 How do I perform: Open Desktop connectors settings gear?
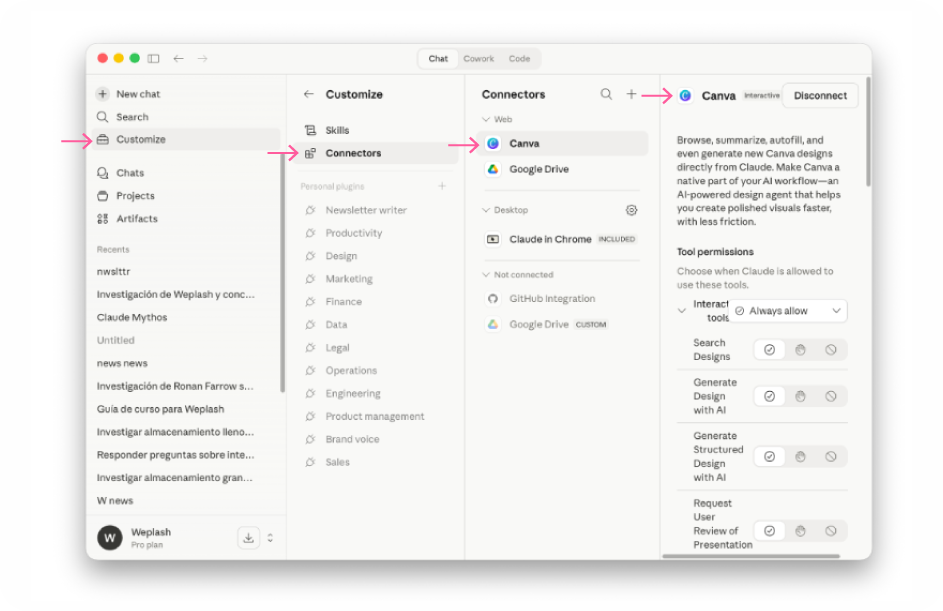[x=631, y=210]
